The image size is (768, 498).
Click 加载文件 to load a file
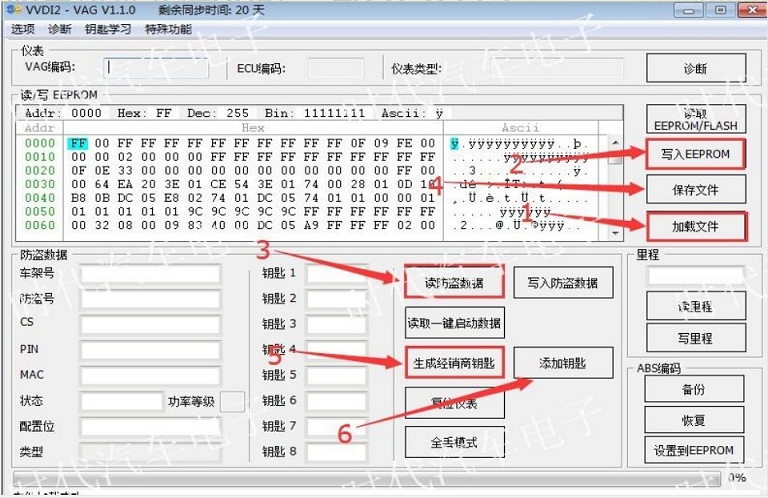[x=695, y=227]
